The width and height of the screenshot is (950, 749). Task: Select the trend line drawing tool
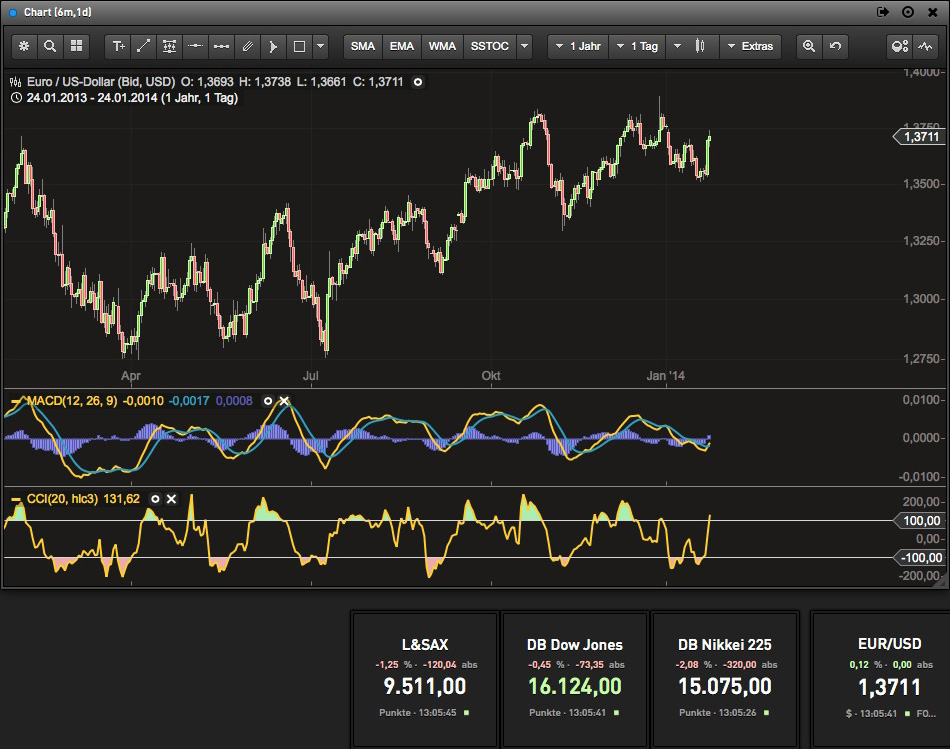[x=144, y=46]
